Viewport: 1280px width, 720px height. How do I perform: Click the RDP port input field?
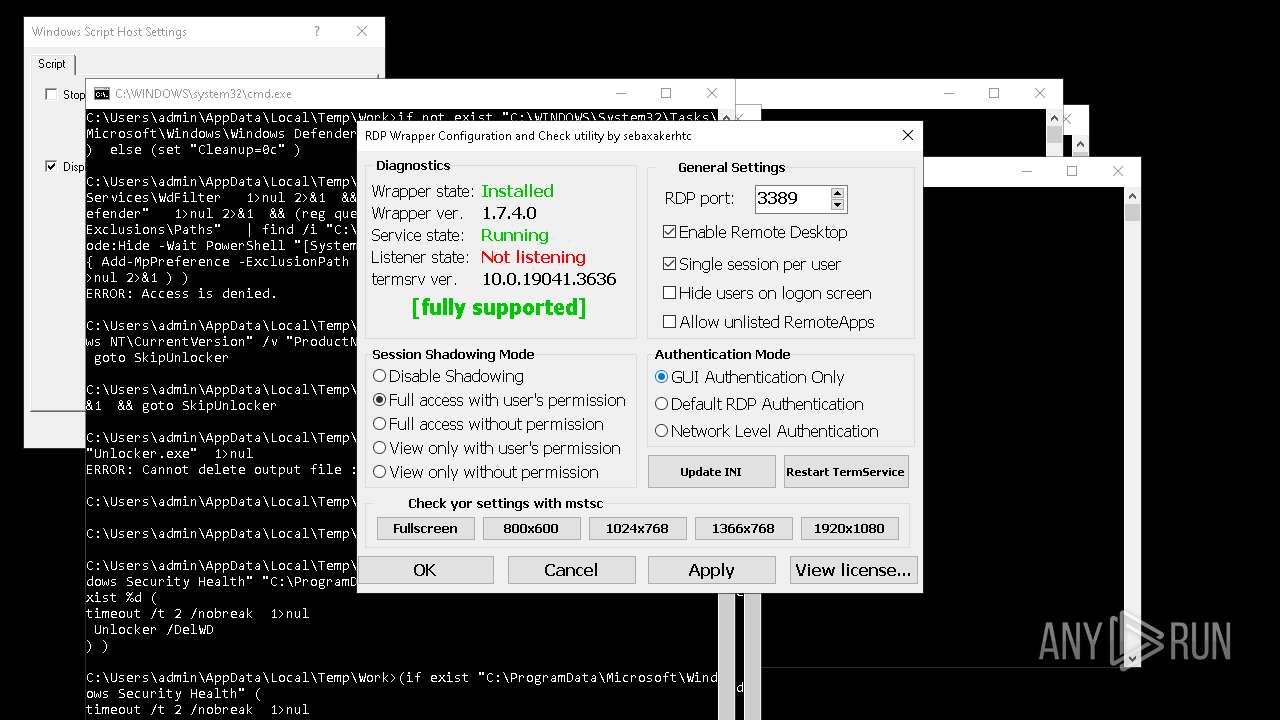[793, 198]
